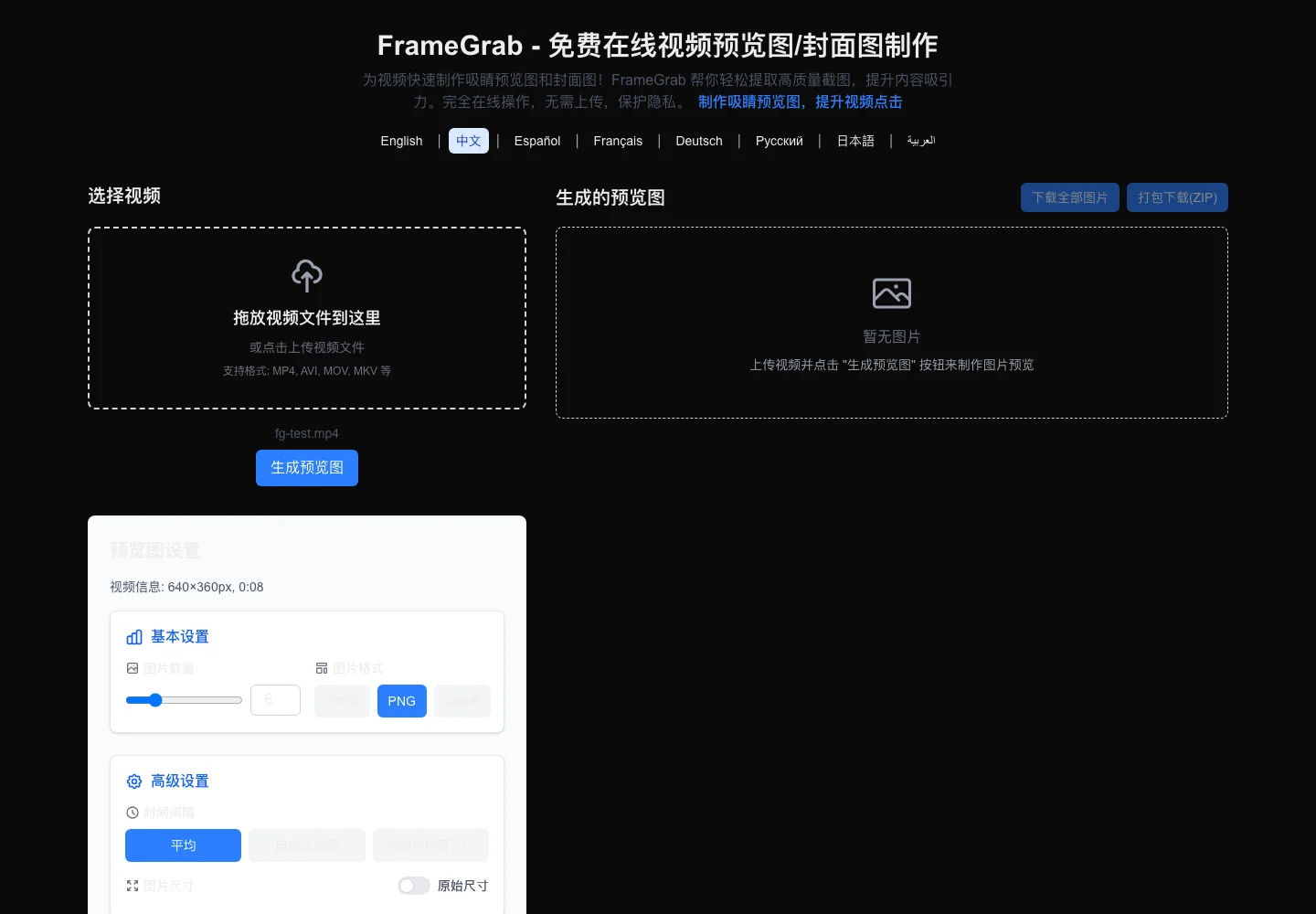Click the clock icon next to 时间间隔
The height and width of the screenshot is (914, 1316).
(x=133, y=813)
